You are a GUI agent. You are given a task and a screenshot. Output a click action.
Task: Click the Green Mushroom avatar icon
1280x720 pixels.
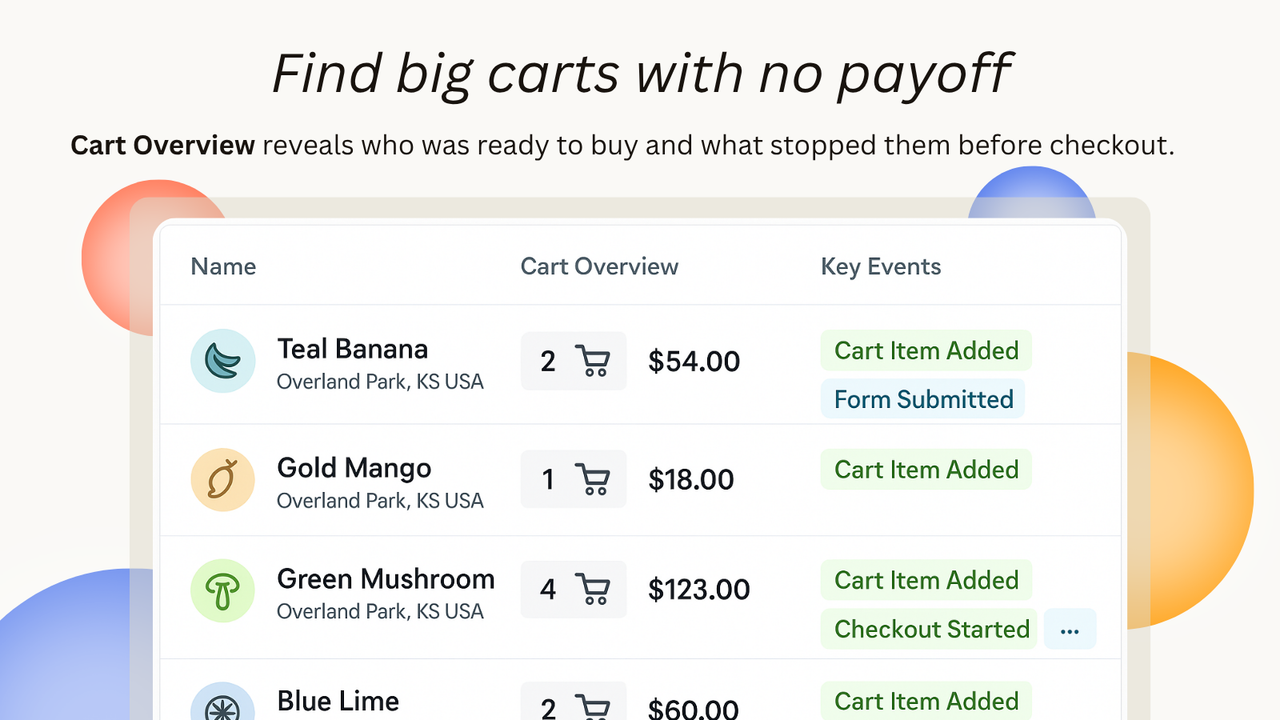(x=222, y=590)
